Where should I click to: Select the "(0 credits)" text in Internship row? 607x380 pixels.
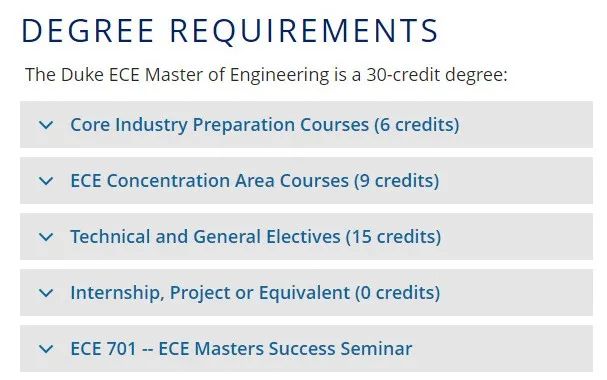click(398, 293)
